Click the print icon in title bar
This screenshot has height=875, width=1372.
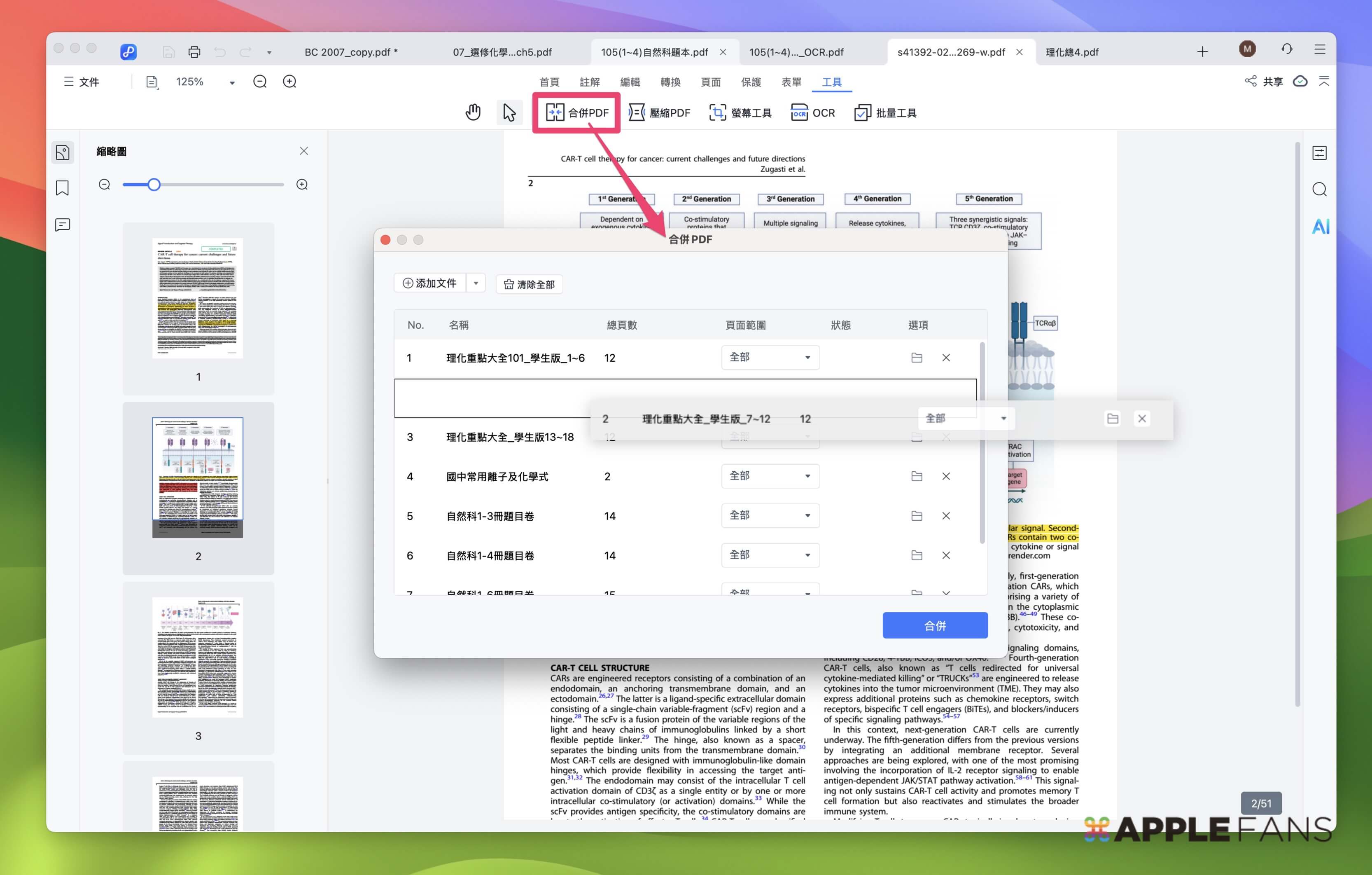pyautogui.click(x=194, y=52)
